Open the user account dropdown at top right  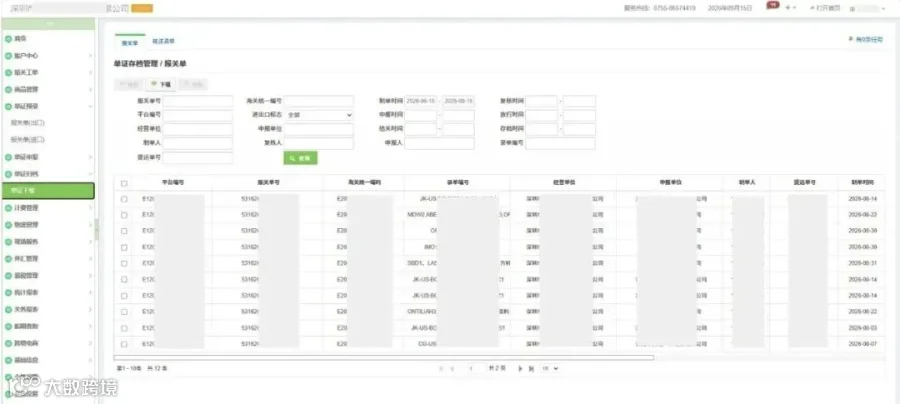(x=868, y=8)
